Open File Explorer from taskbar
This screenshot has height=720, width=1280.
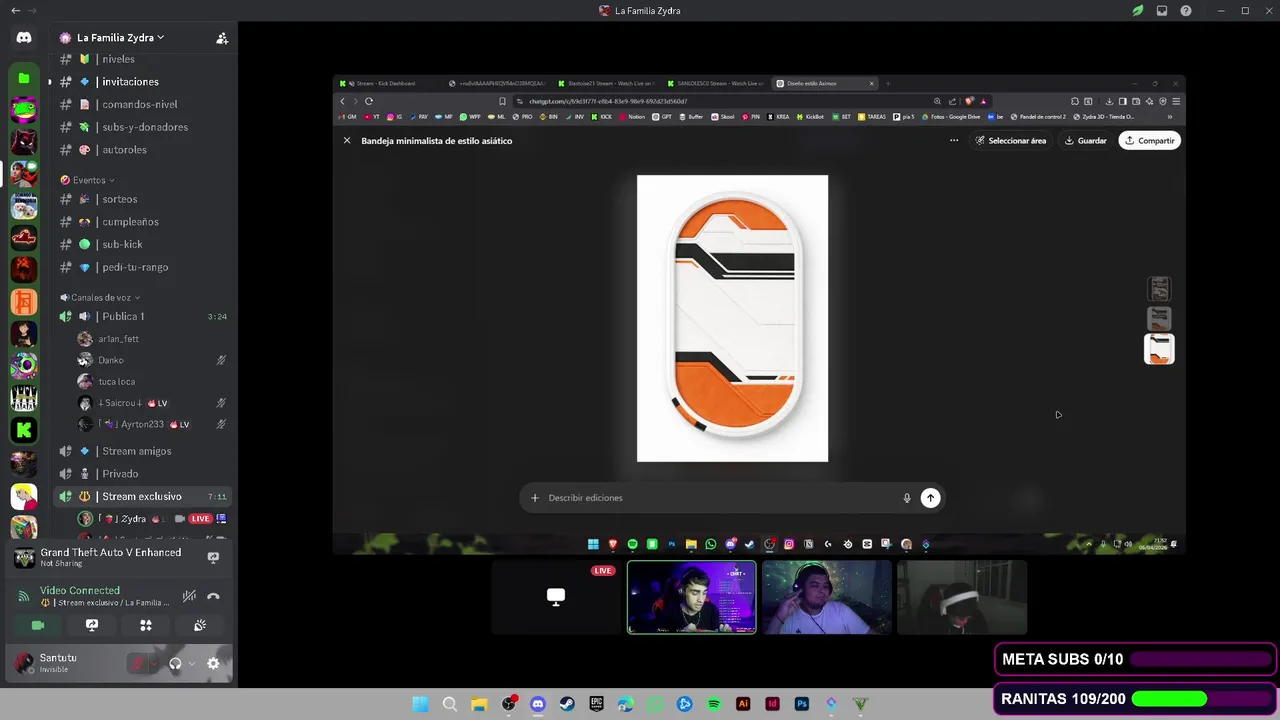(x=479, y=704)
